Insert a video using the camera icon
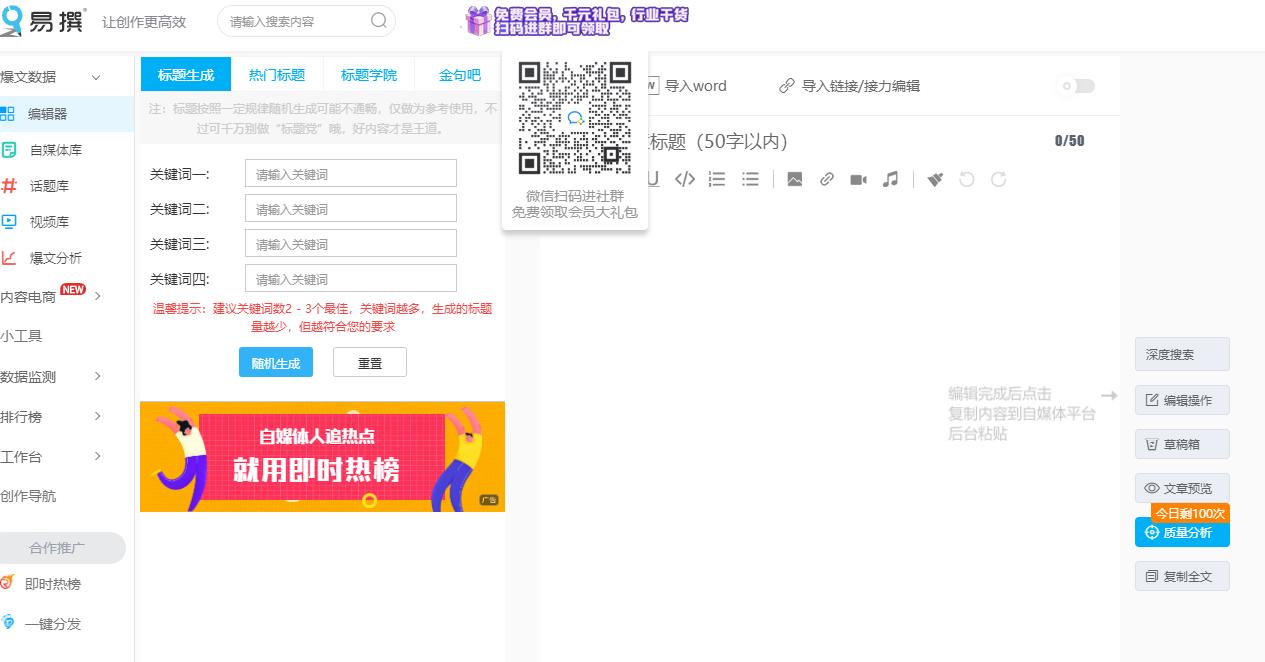1265x662 pixels. click(858, 179)
